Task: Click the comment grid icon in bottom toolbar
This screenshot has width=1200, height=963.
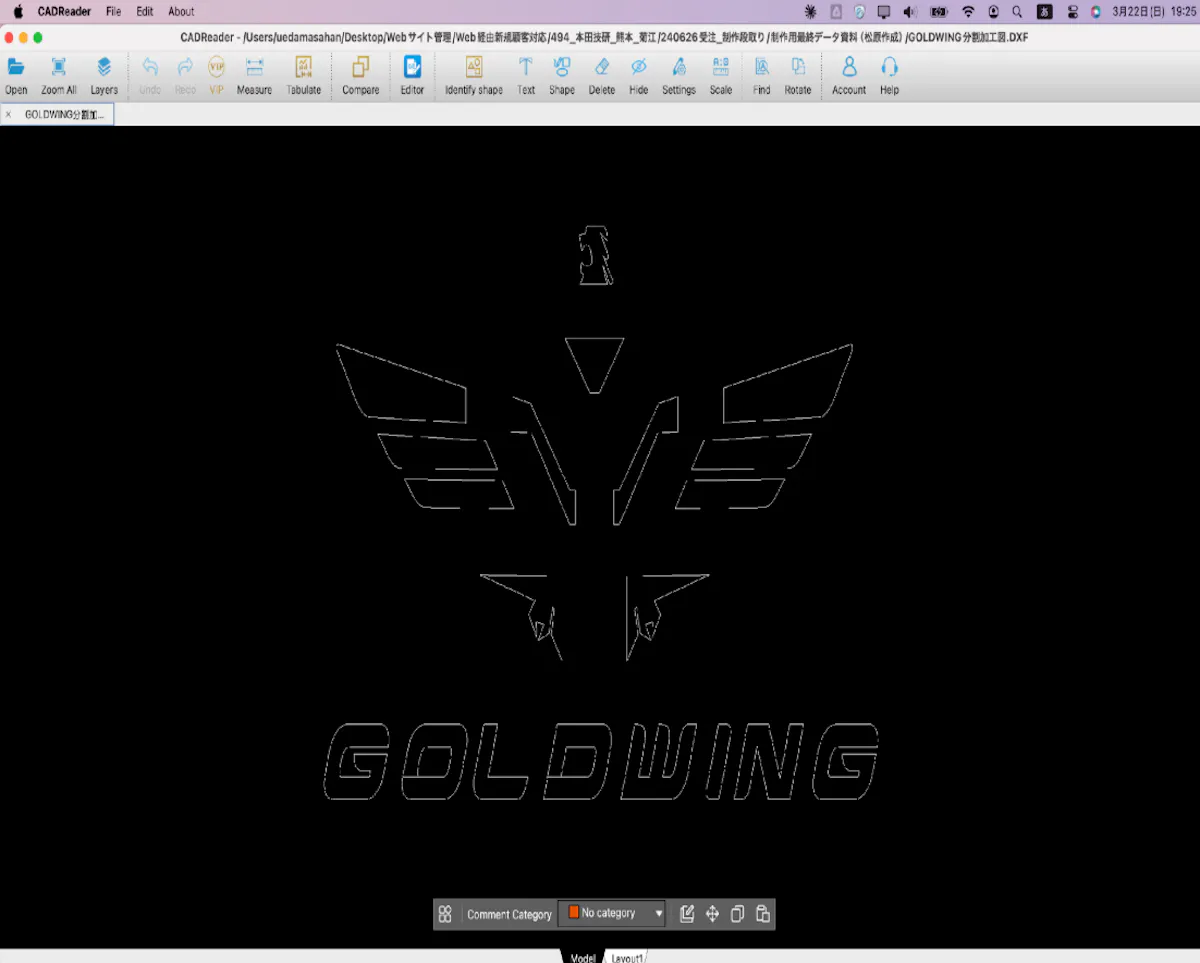Action: point(445,914)
